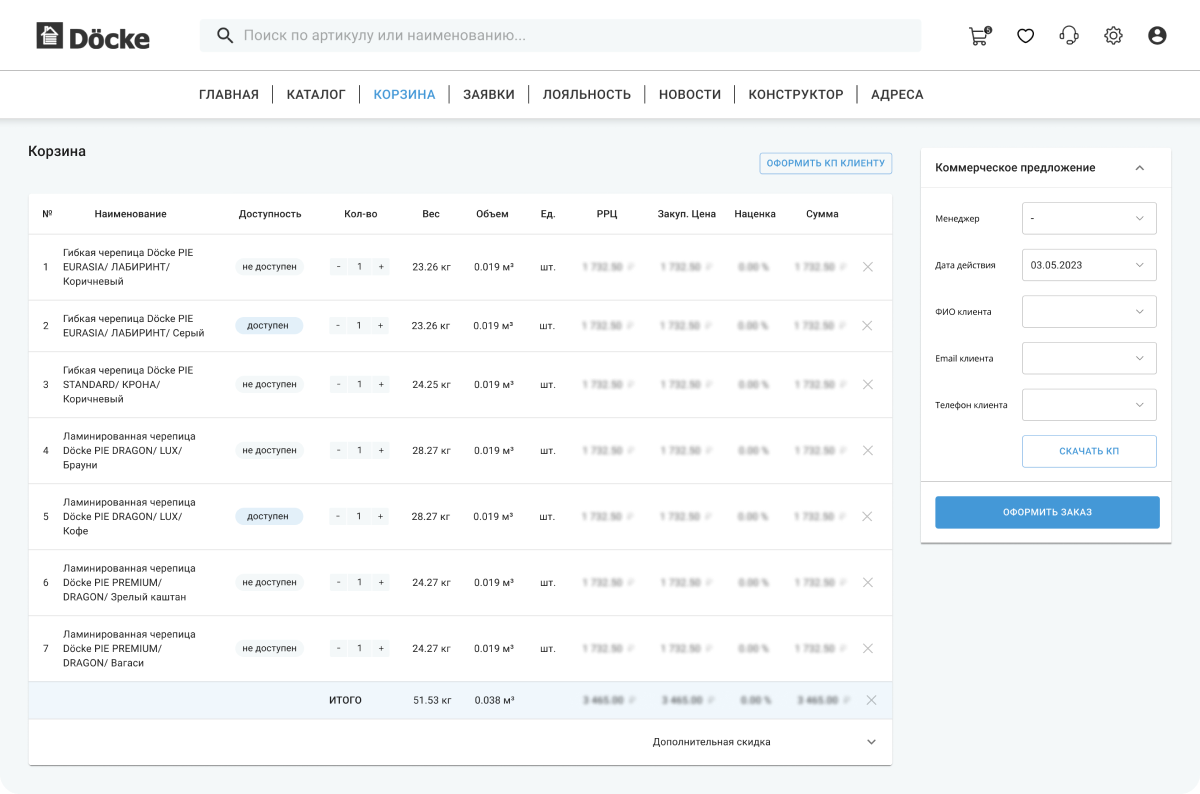
Task: Remove item 6 Зрелый каштан from cart
Action: coord(867,582)
